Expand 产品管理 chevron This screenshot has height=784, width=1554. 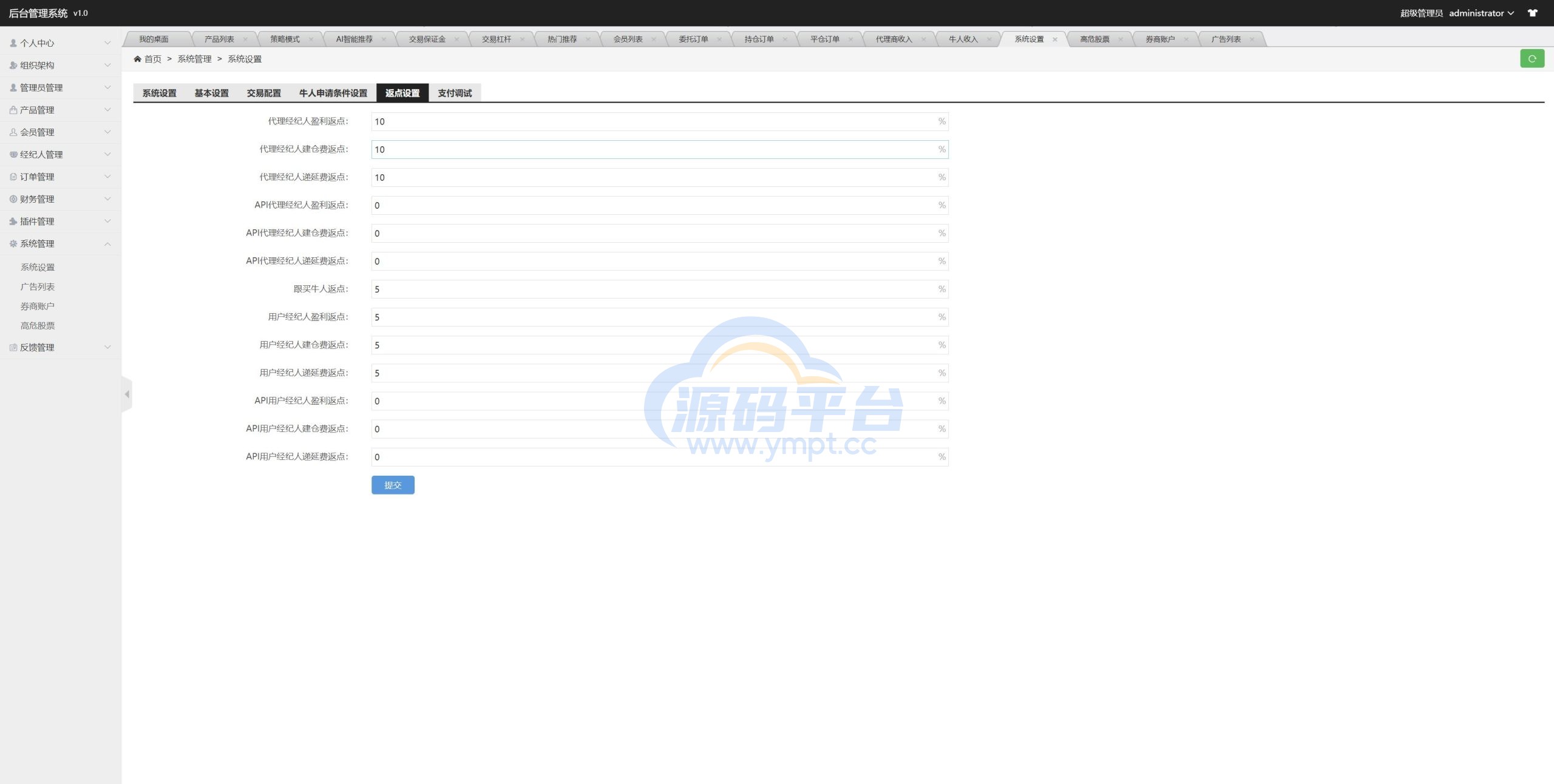[107, 110]
